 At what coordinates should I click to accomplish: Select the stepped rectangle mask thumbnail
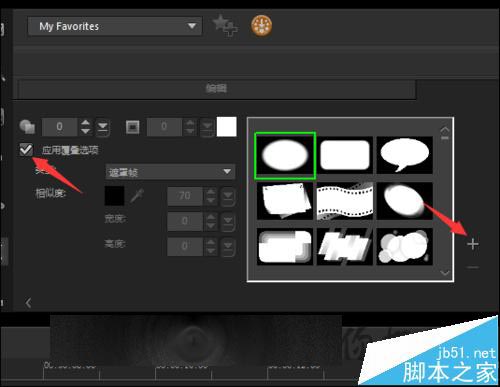coord(285,246)
